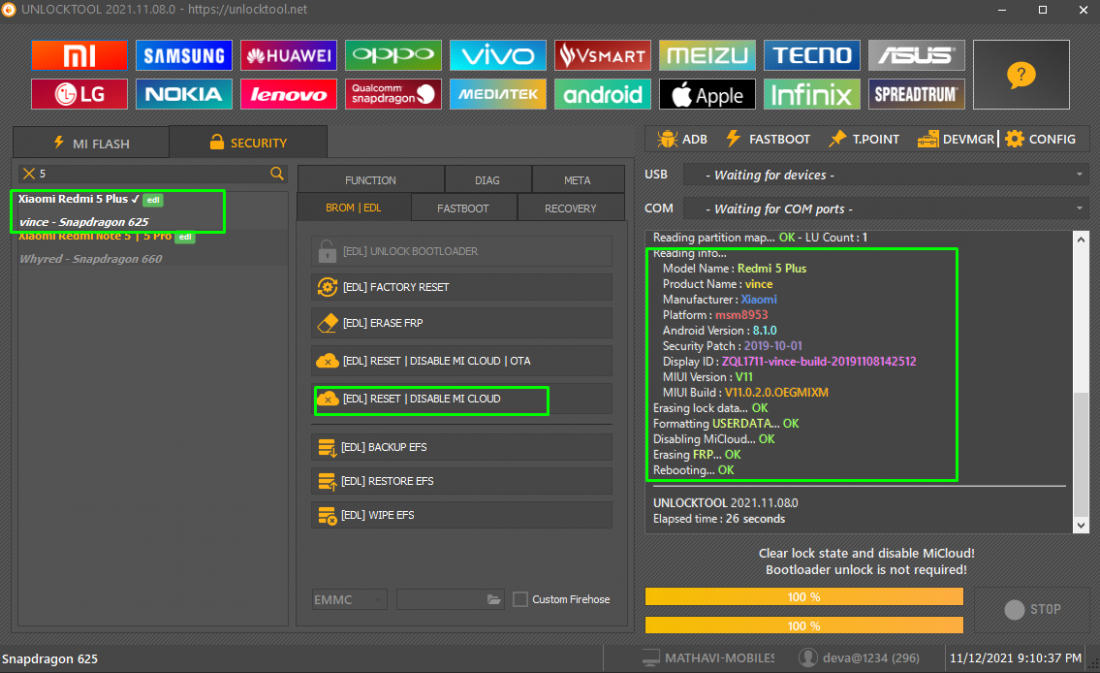This screenshot has height=673, width=1100.
Task: Select the Meizu brand tile
Action: pyautogui.click(x=707, y=55)
